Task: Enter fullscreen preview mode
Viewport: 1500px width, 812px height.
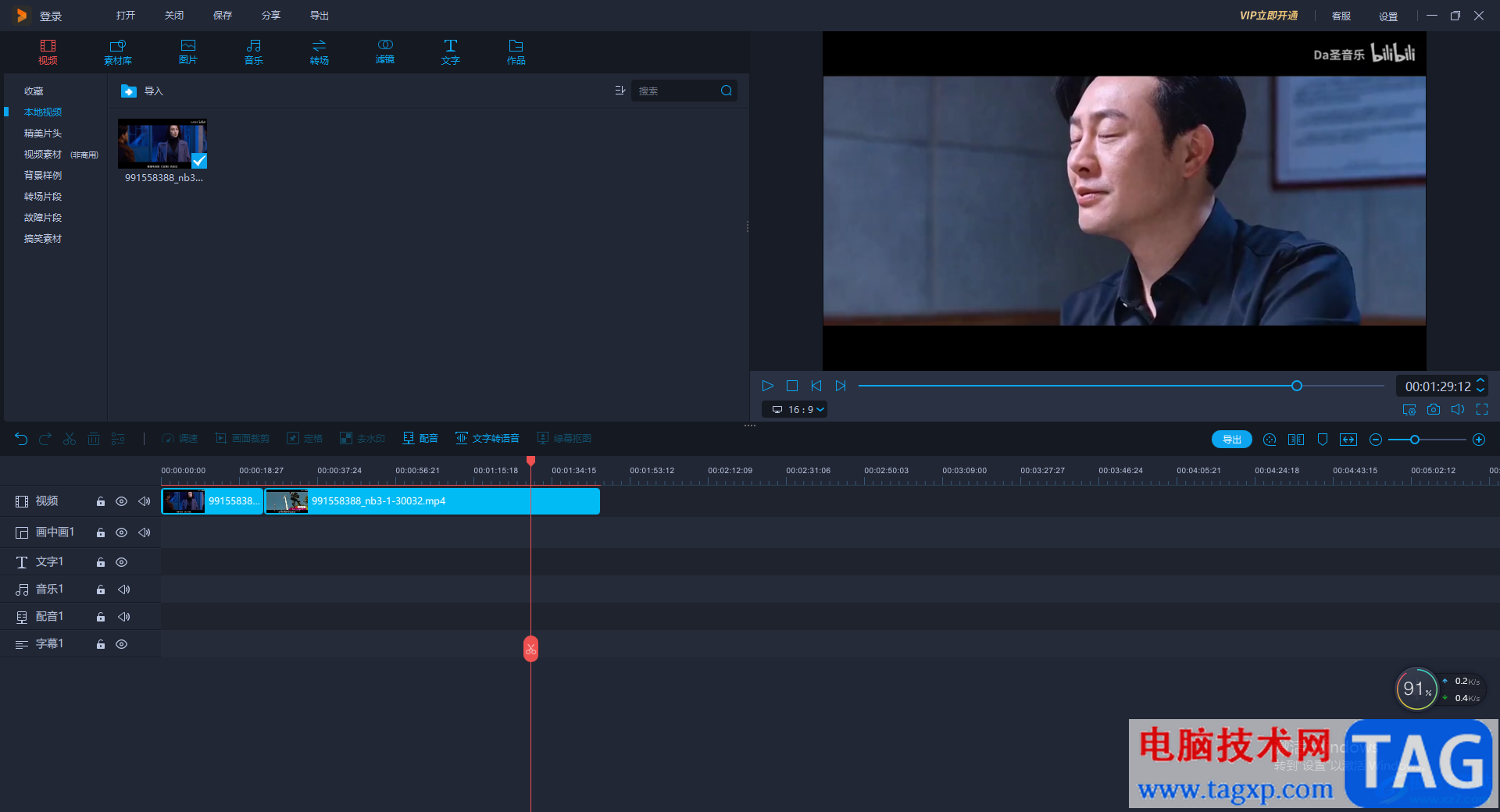Action: point(1482,409)
